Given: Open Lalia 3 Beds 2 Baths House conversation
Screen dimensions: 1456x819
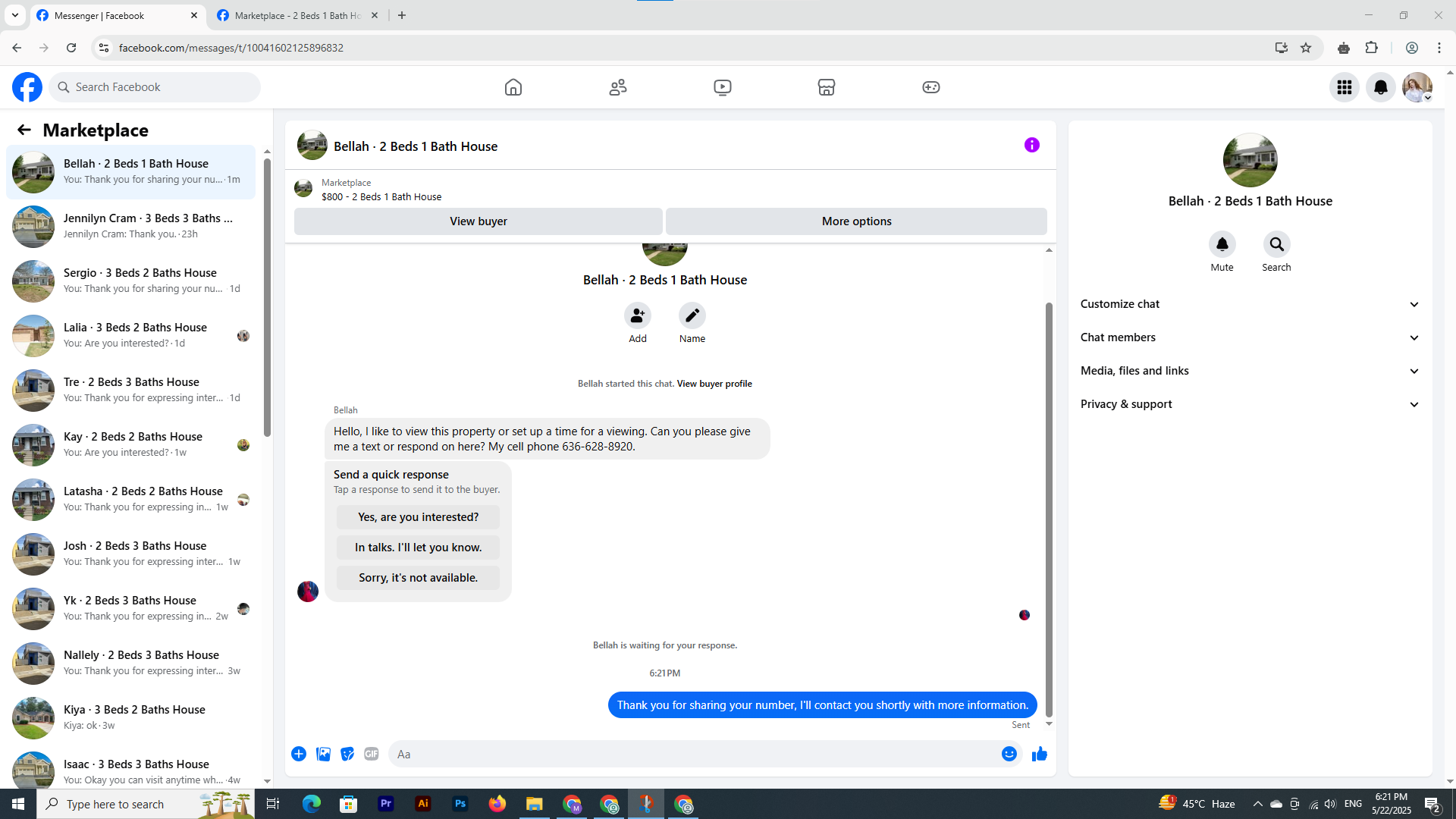Looking at the screenshot, I should pyautogui.click(x=131, y=335).
